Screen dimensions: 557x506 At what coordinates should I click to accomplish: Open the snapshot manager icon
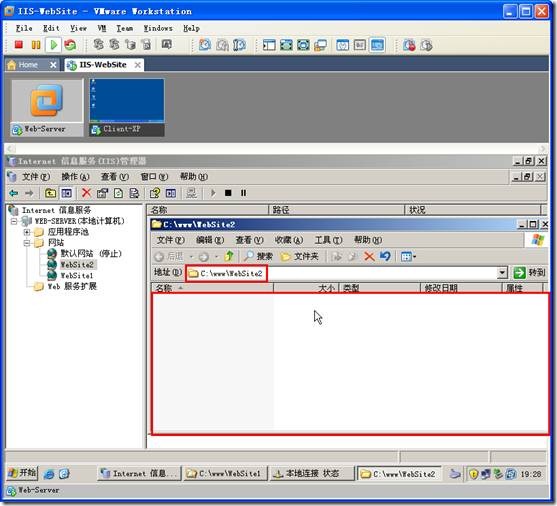[240, 45]
